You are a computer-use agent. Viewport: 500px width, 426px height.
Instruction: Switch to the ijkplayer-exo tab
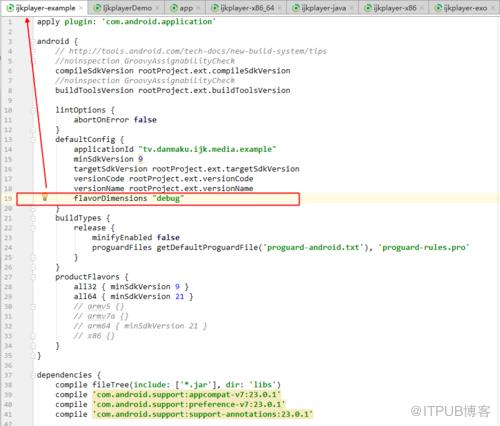pyautogui.click(x=465, y=8)
